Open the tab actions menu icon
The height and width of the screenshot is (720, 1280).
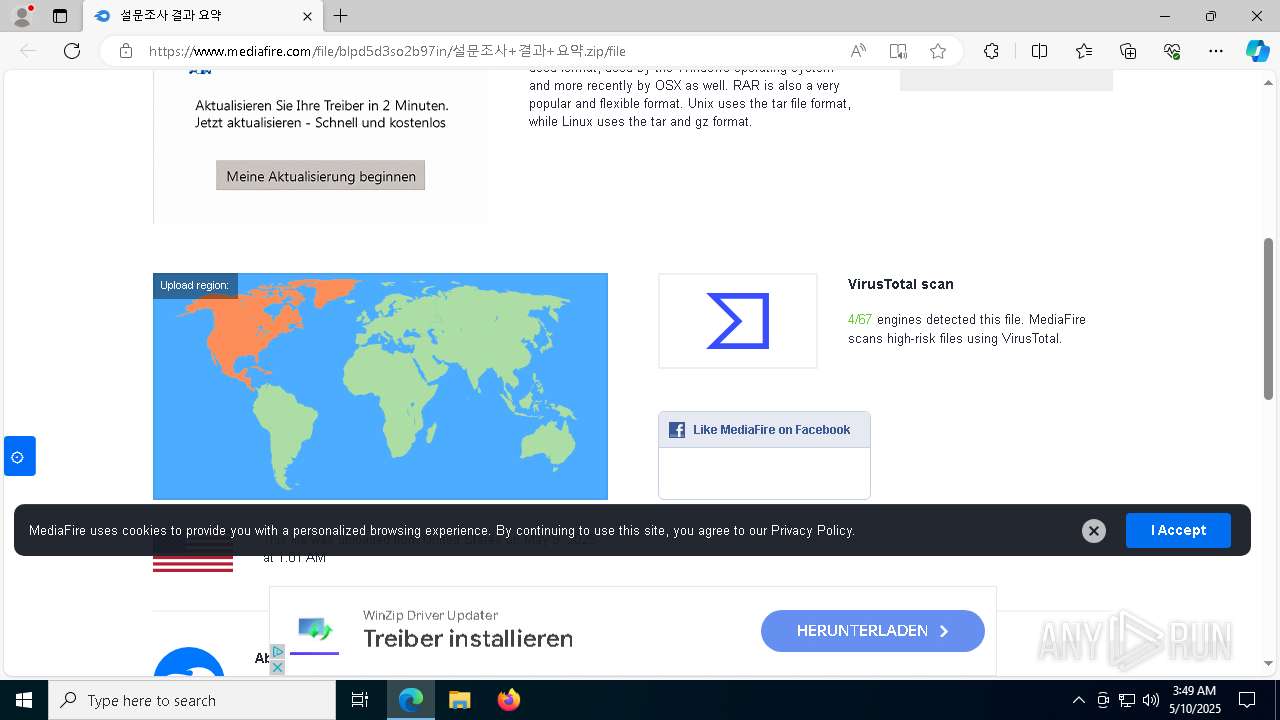pyautogui.click(x=60, y=16)
